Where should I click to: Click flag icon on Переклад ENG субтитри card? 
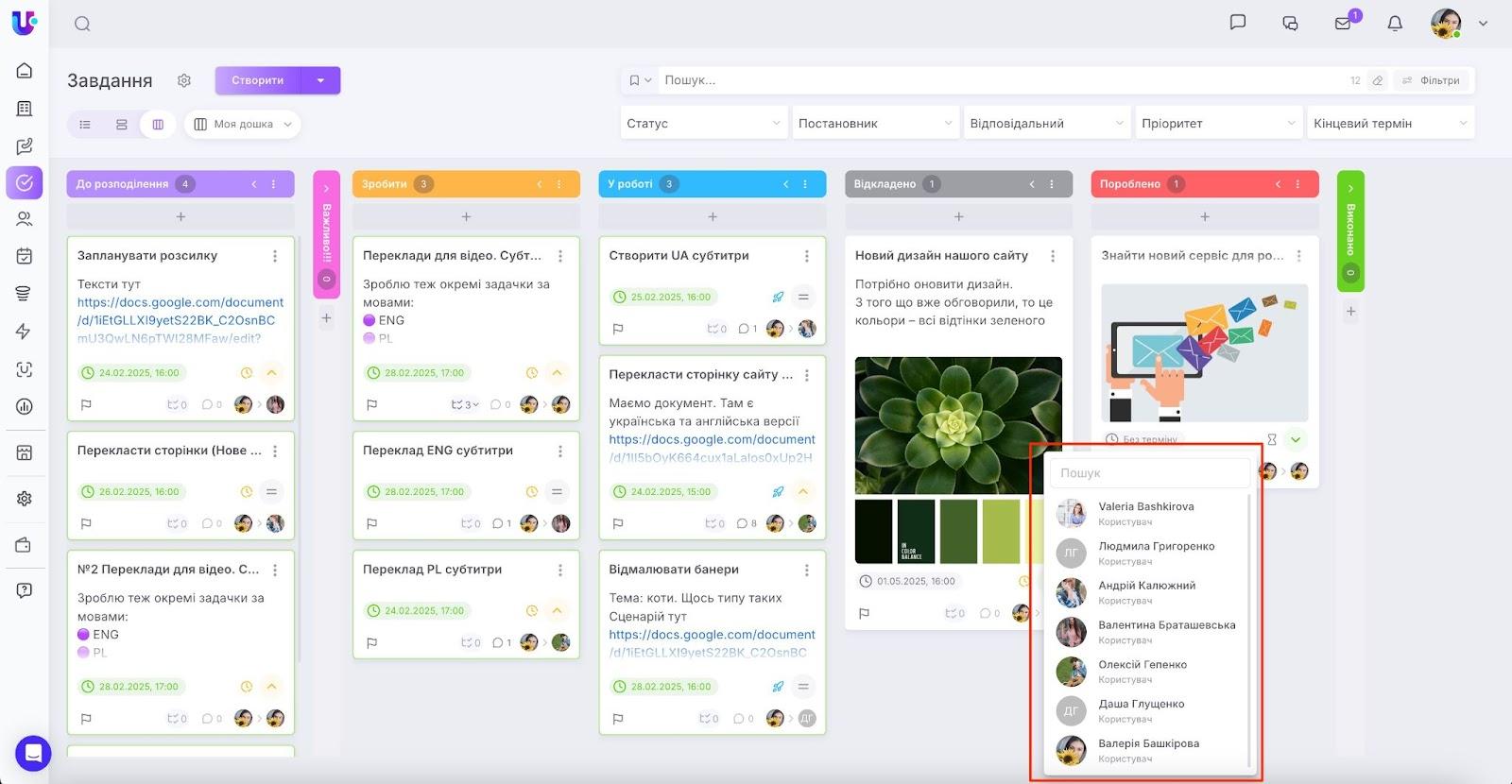371,523
